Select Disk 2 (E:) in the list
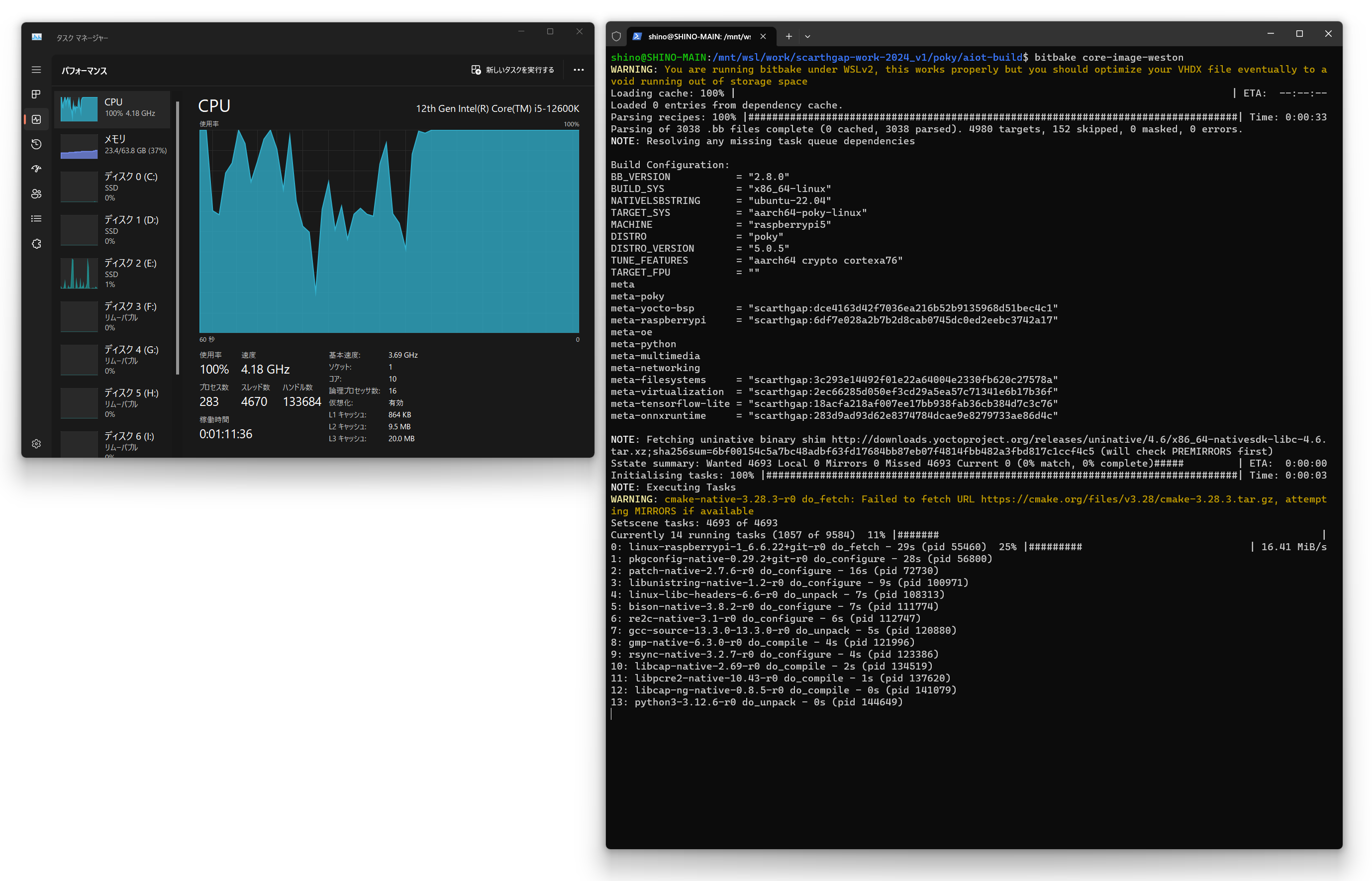This screenshot has height=881, width=1372. (x=114, y=272)
